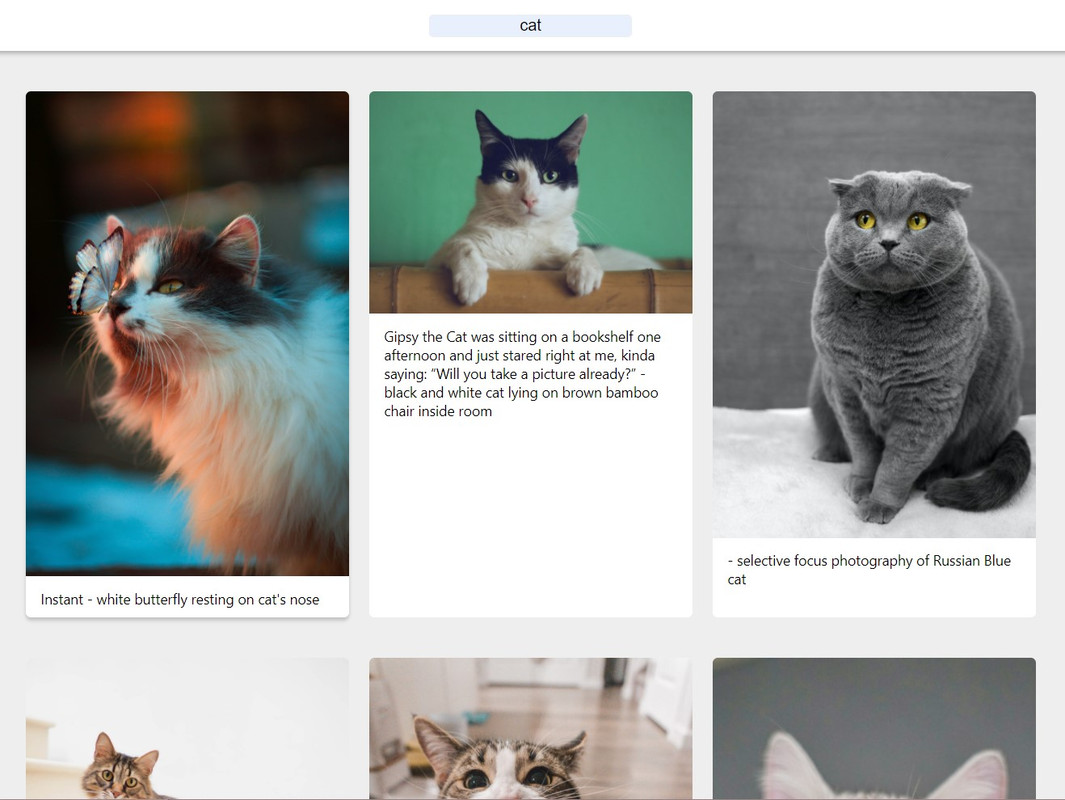Open the pink-eared cat on gray background photo
Image resolution: width=1065 pixels, height=800 pixels.
click(x=874, y=728)
